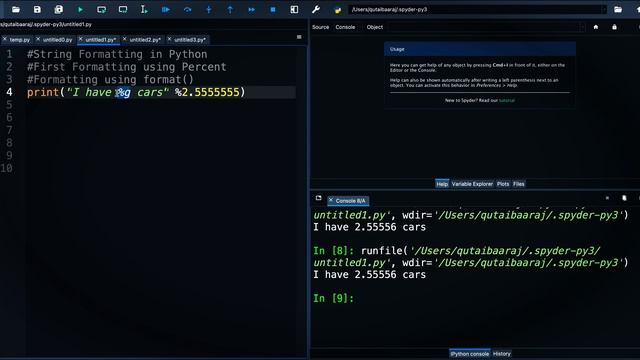Switch to the Files tab
This screenshot has height=360, width=640.
[x=519, y=184]
